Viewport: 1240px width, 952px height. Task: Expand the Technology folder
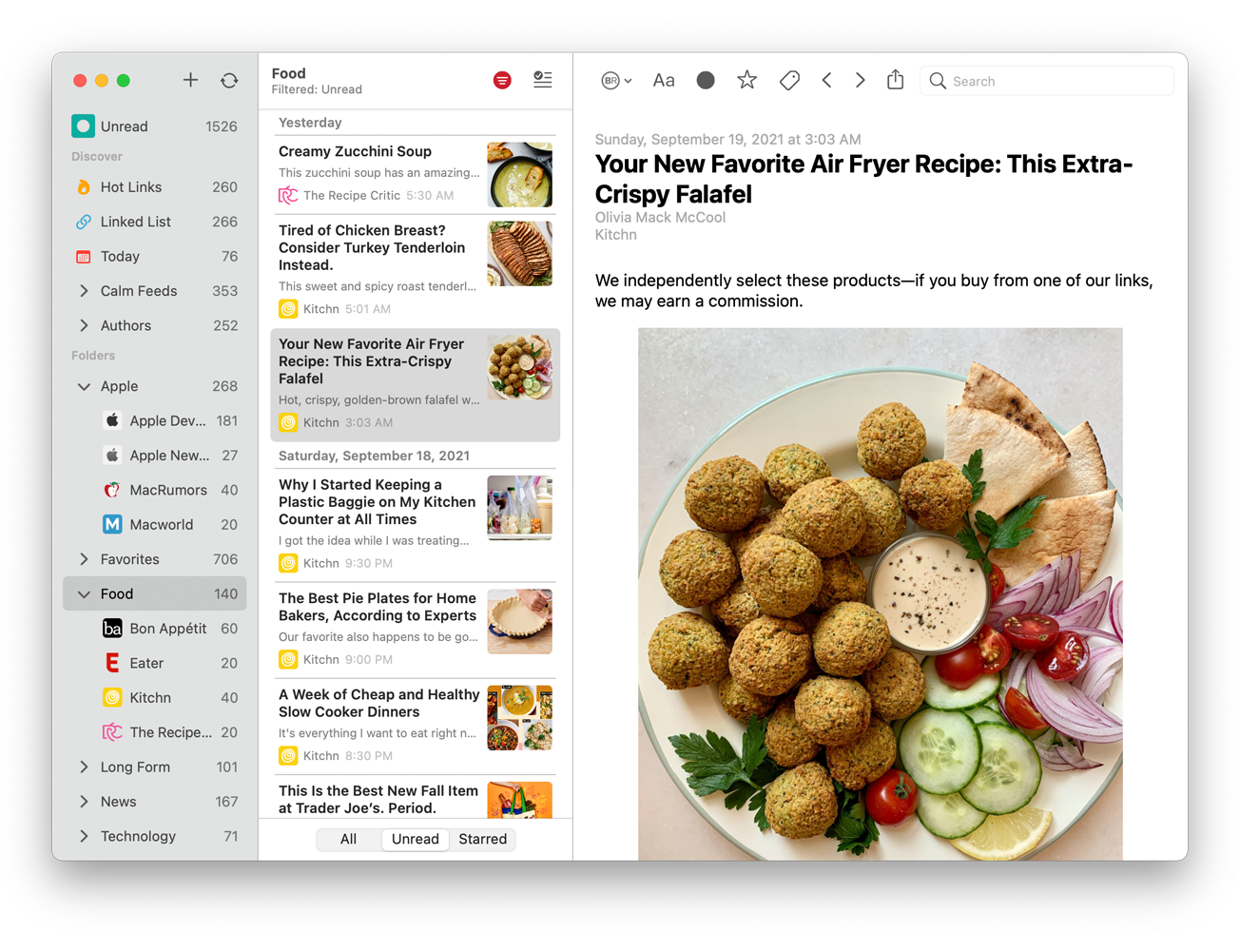point(84,836)
